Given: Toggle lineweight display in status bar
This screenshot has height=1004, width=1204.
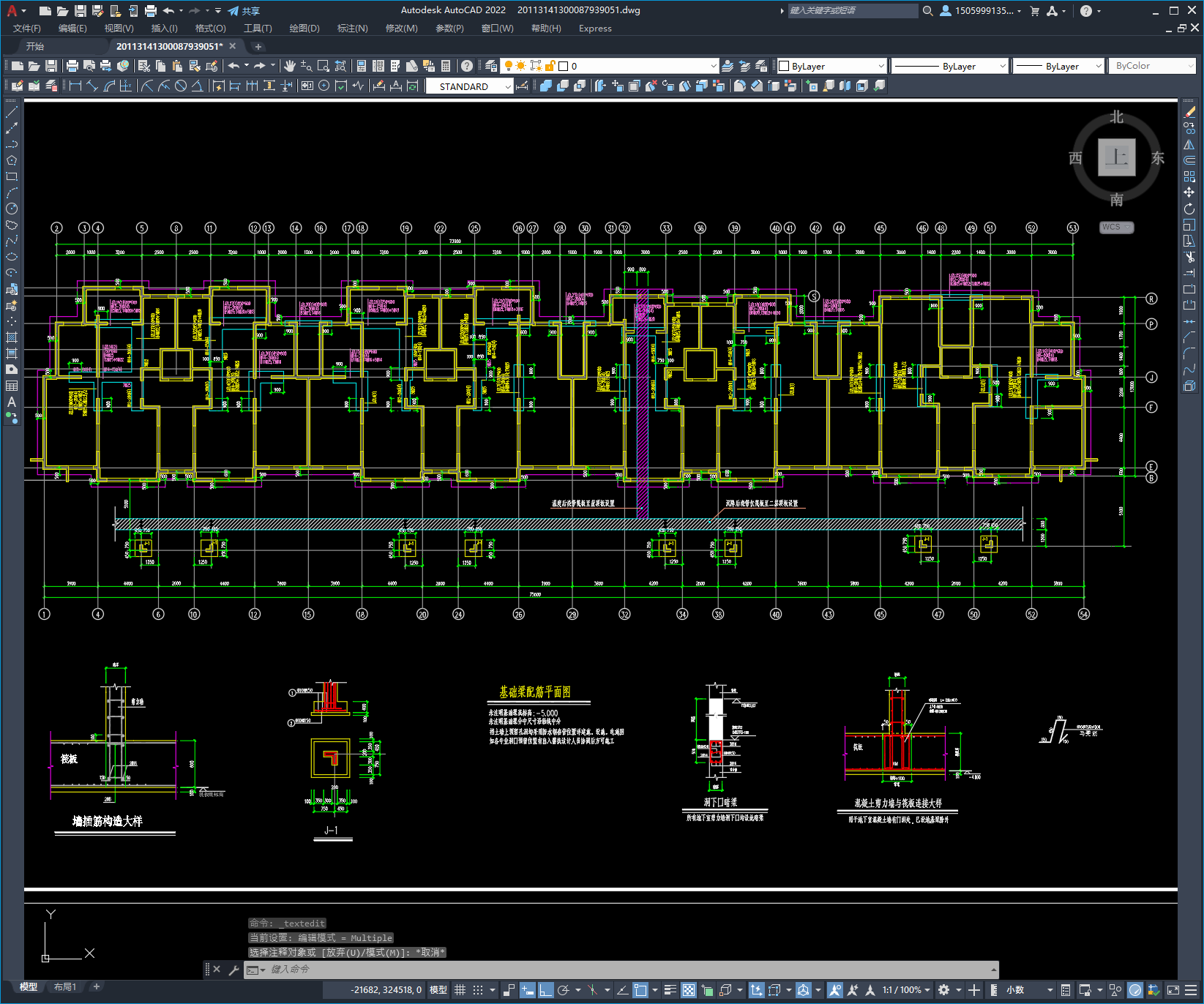Looking at the screenshot, I should click(670, 990).
